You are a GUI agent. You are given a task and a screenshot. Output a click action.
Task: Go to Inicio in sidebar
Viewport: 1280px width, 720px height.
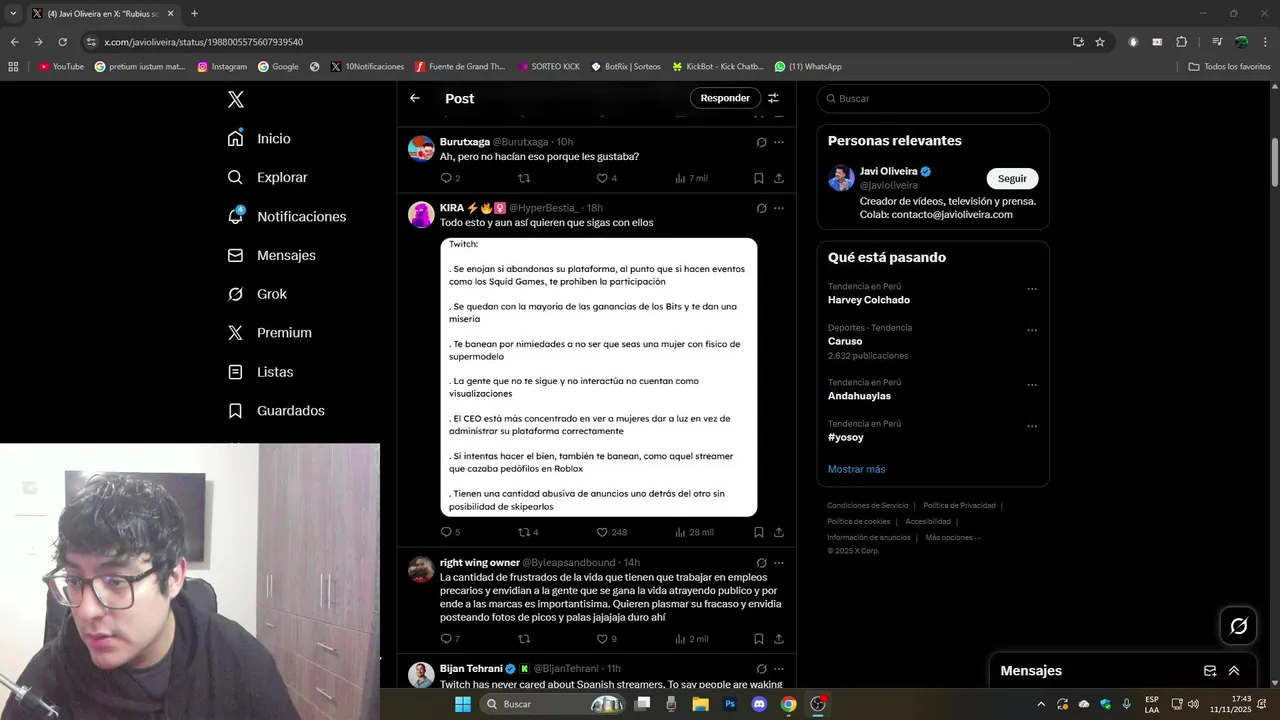[259, 138]
